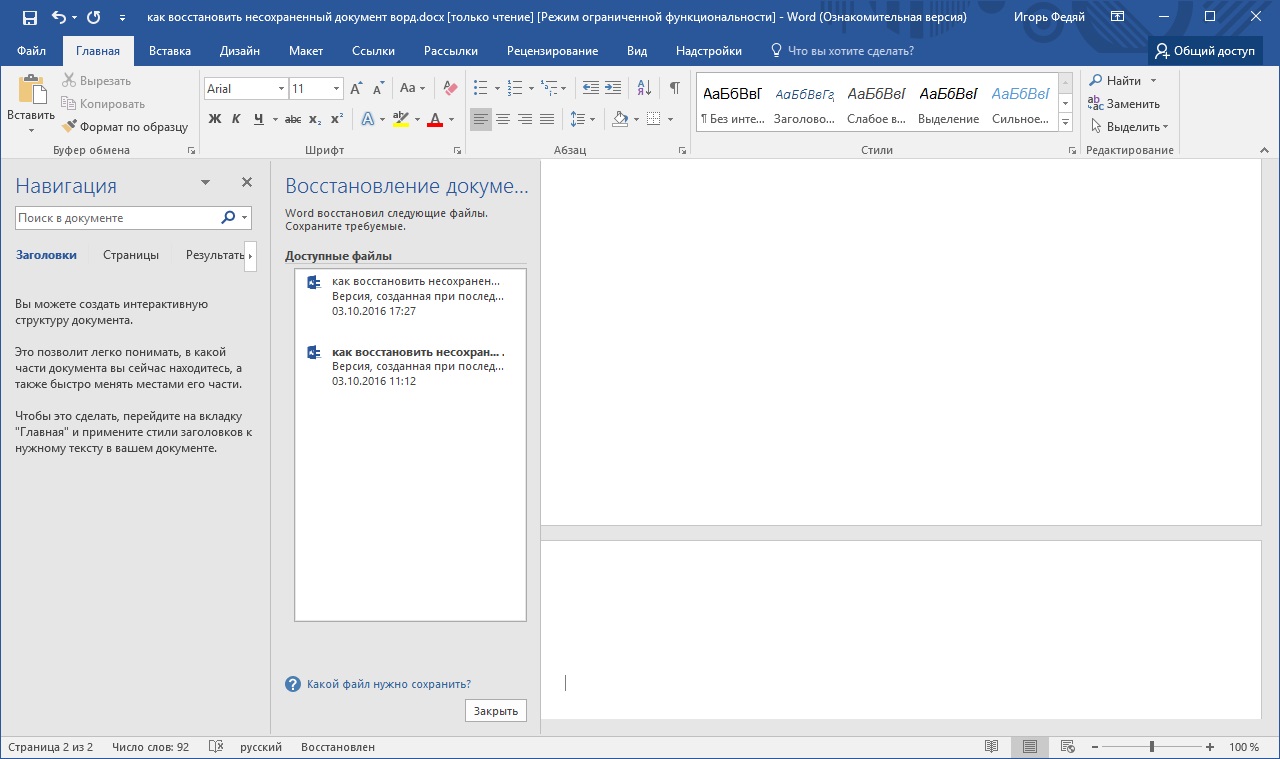Switch to the Вставка tab
Viewport: 1280px width, 759px height.
170,51
